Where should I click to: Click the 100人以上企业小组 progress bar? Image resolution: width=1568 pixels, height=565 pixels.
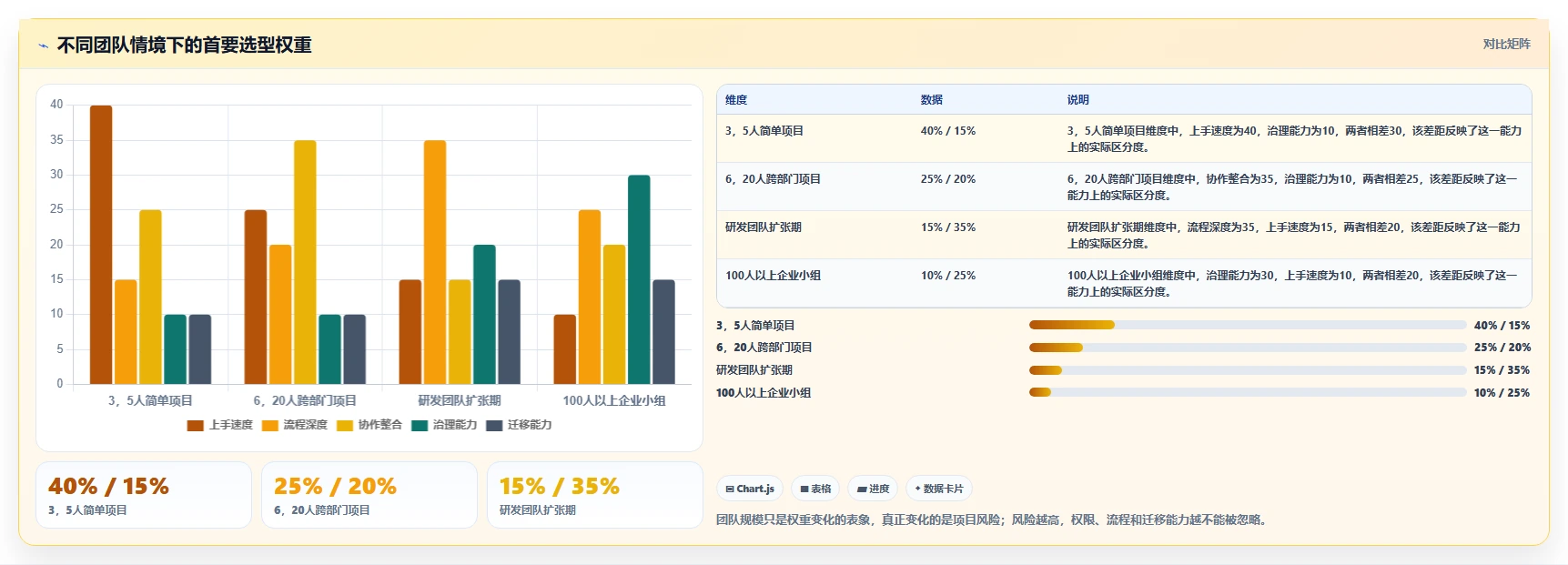(x=1248, y=393)
